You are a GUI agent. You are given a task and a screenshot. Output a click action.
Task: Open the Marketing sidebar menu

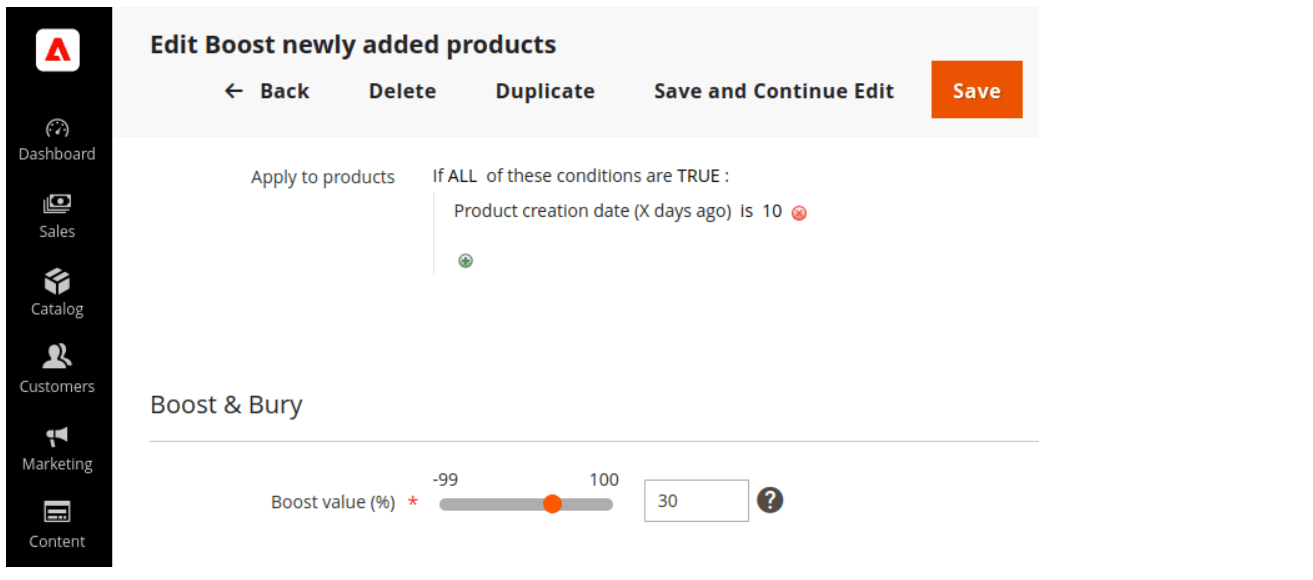[57, 448]
